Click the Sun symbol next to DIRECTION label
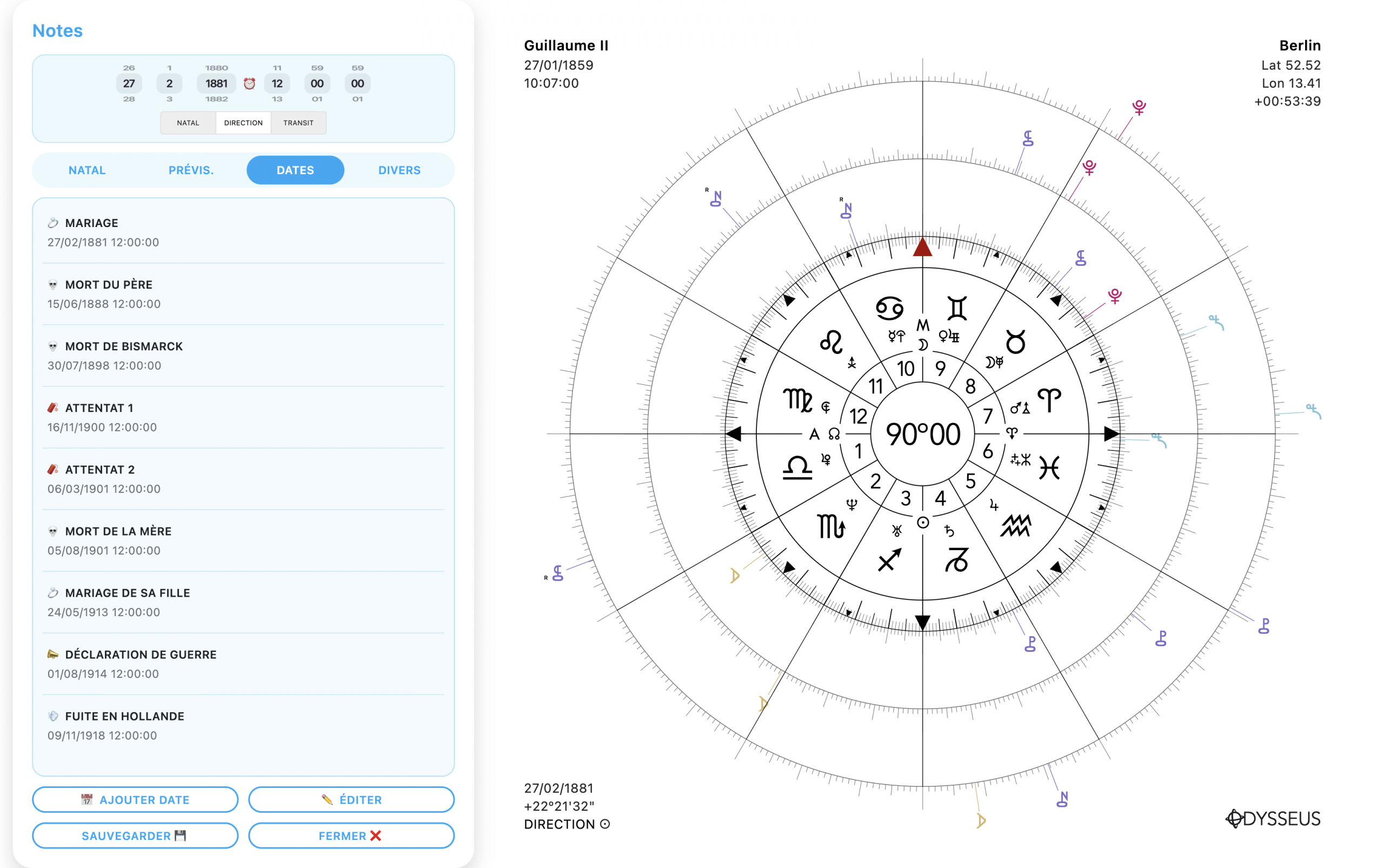Image resolution: width=1384 pixels, height=868 pixels. point(605,824)
